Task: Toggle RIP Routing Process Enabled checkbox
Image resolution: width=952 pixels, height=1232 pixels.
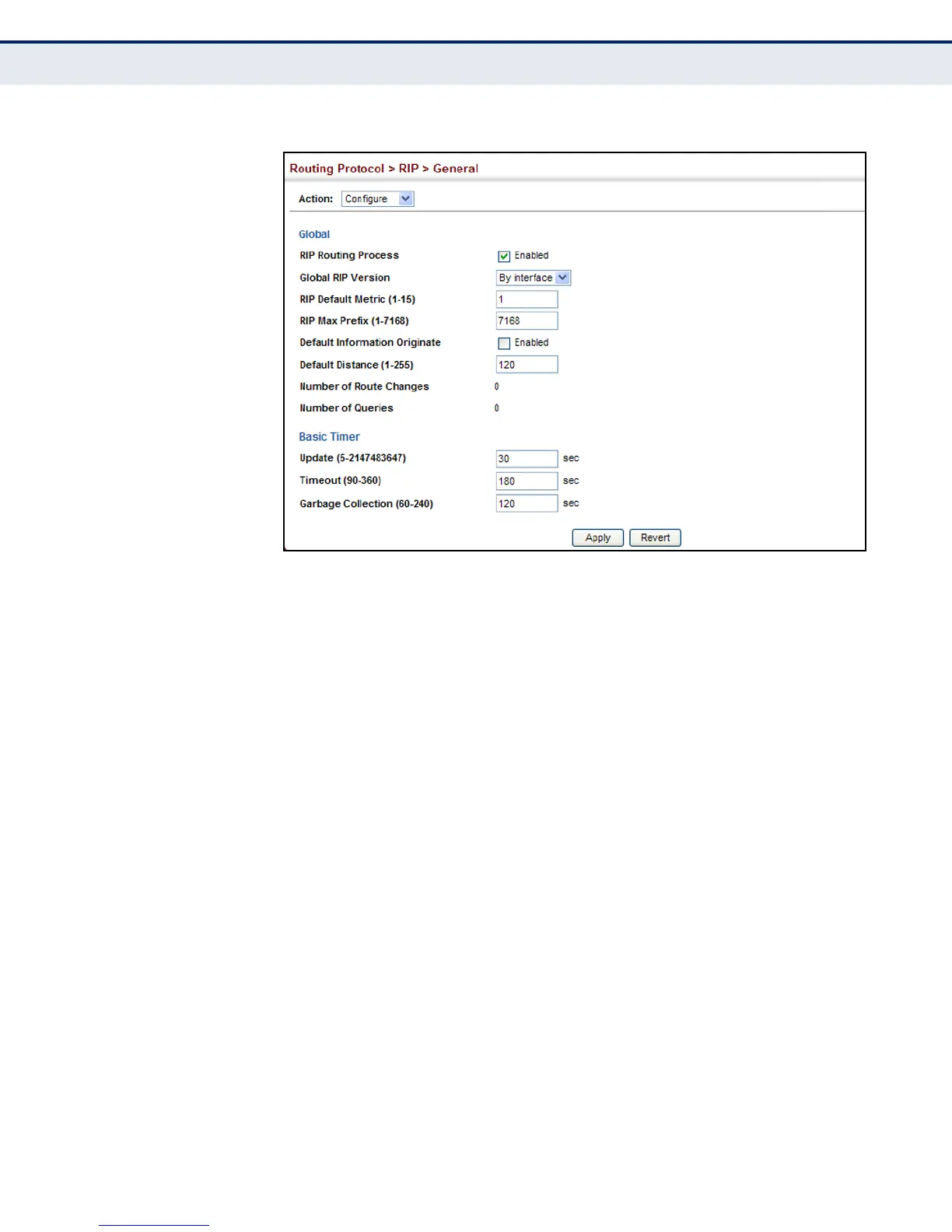Action: pos(504,256)
